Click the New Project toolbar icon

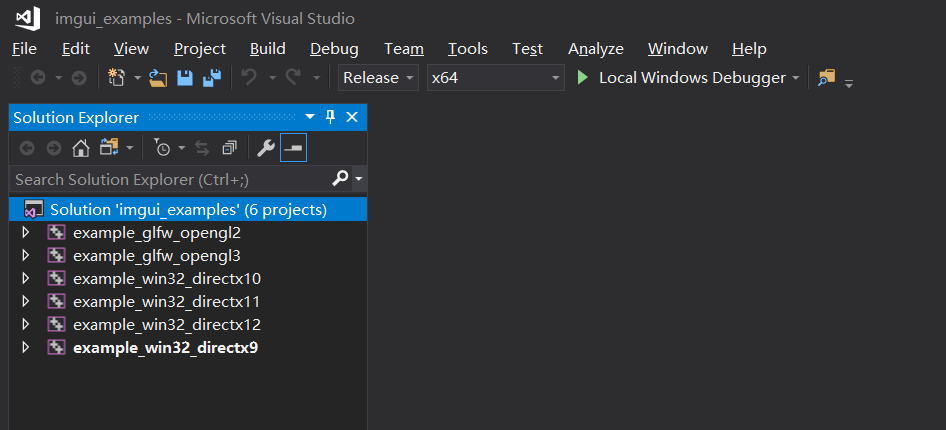click(x=115, y=78)
